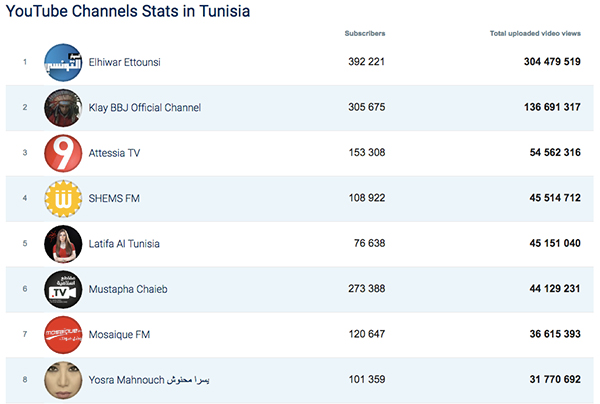Open the Elhiwar Ettounsi channel link
This screenshot has width=600, height=404.
124,62
